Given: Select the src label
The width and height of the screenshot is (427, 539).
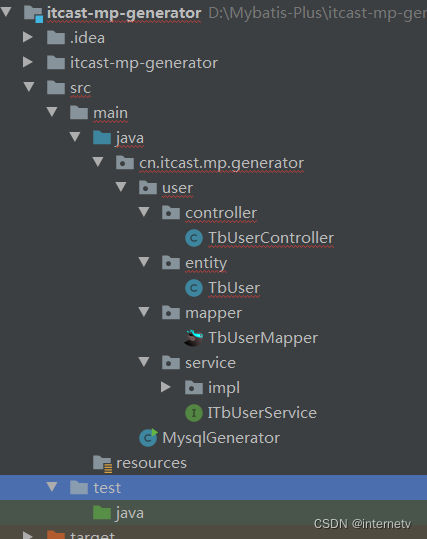Looking at the screenshot, I should (x=80, y=88).
